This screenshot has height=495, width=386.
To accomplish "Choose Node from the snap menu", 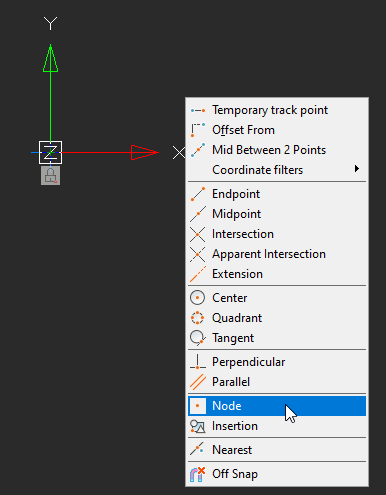I will point(277,406).
